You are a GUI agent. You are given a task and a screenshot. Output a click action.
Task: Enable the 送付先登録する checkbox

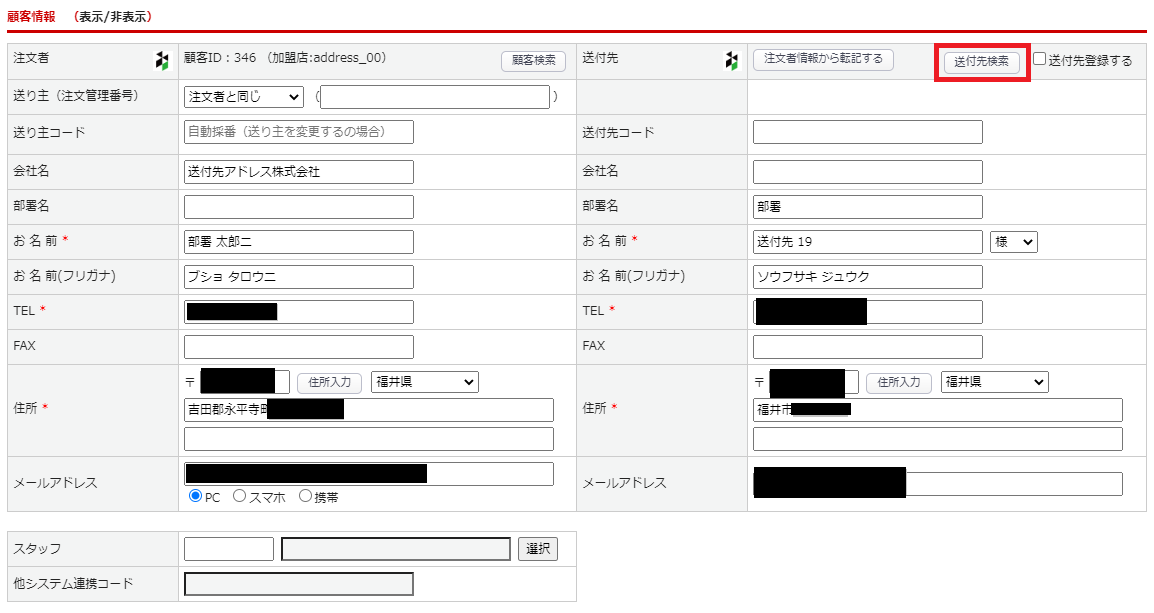pos(1040,59)
